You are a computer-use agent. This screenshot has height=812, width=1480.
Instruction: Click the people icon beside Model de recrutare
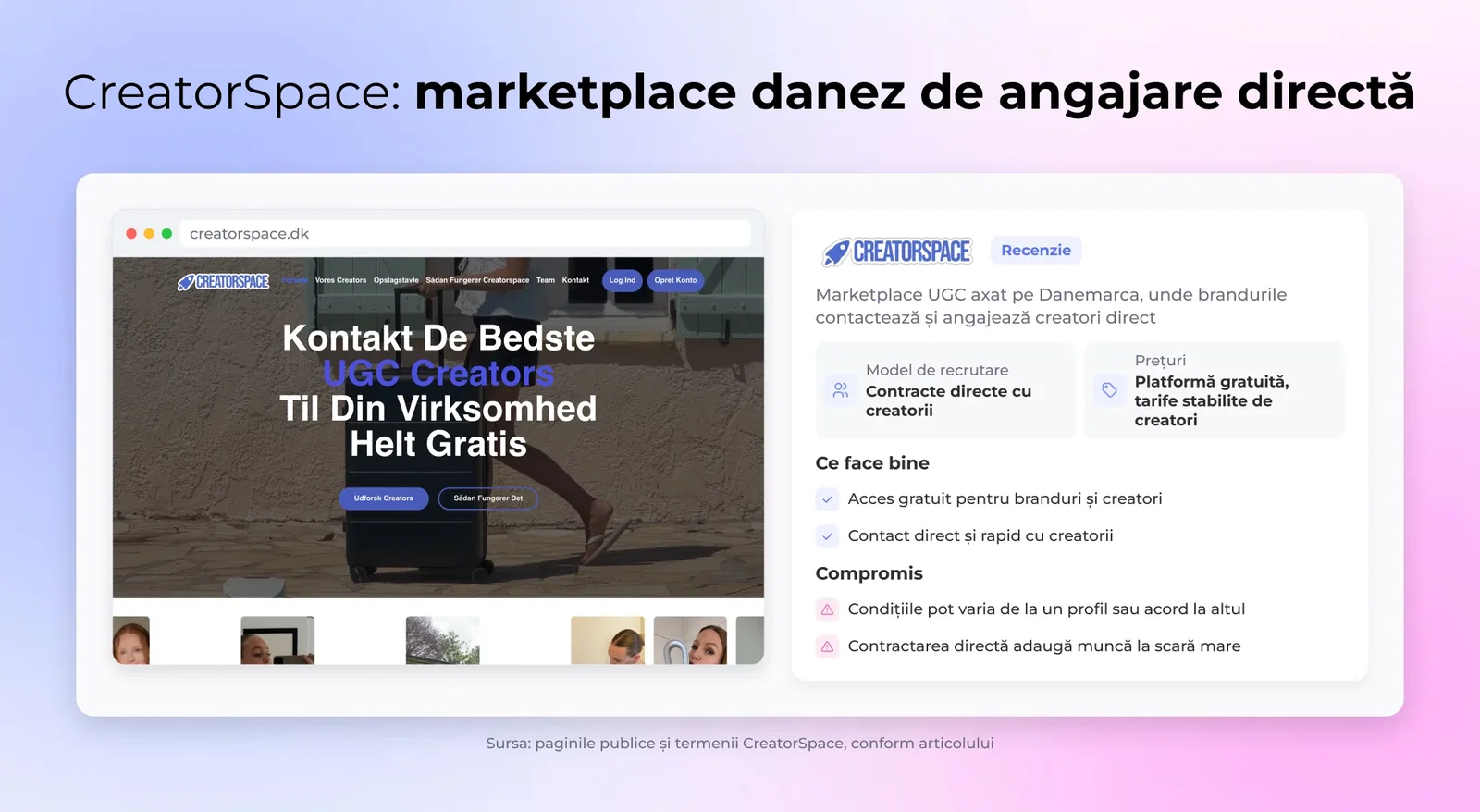(841, 390)
